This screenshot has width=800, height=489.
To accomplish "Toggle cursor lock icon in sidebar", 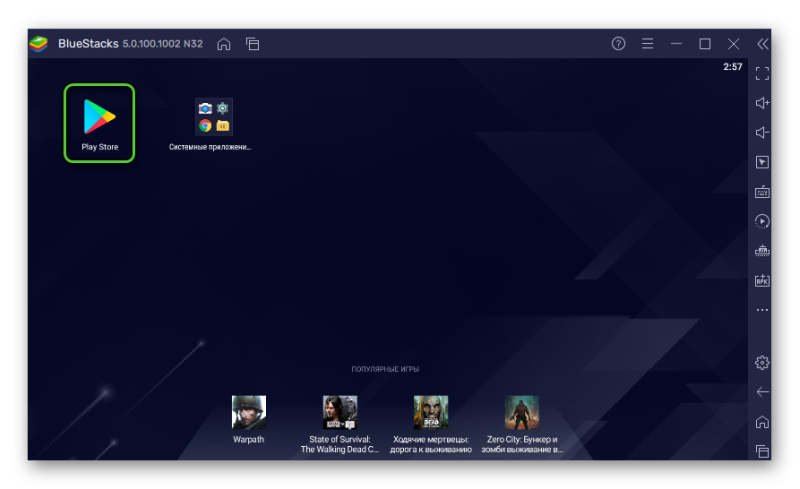I will [x=762, y=162].
